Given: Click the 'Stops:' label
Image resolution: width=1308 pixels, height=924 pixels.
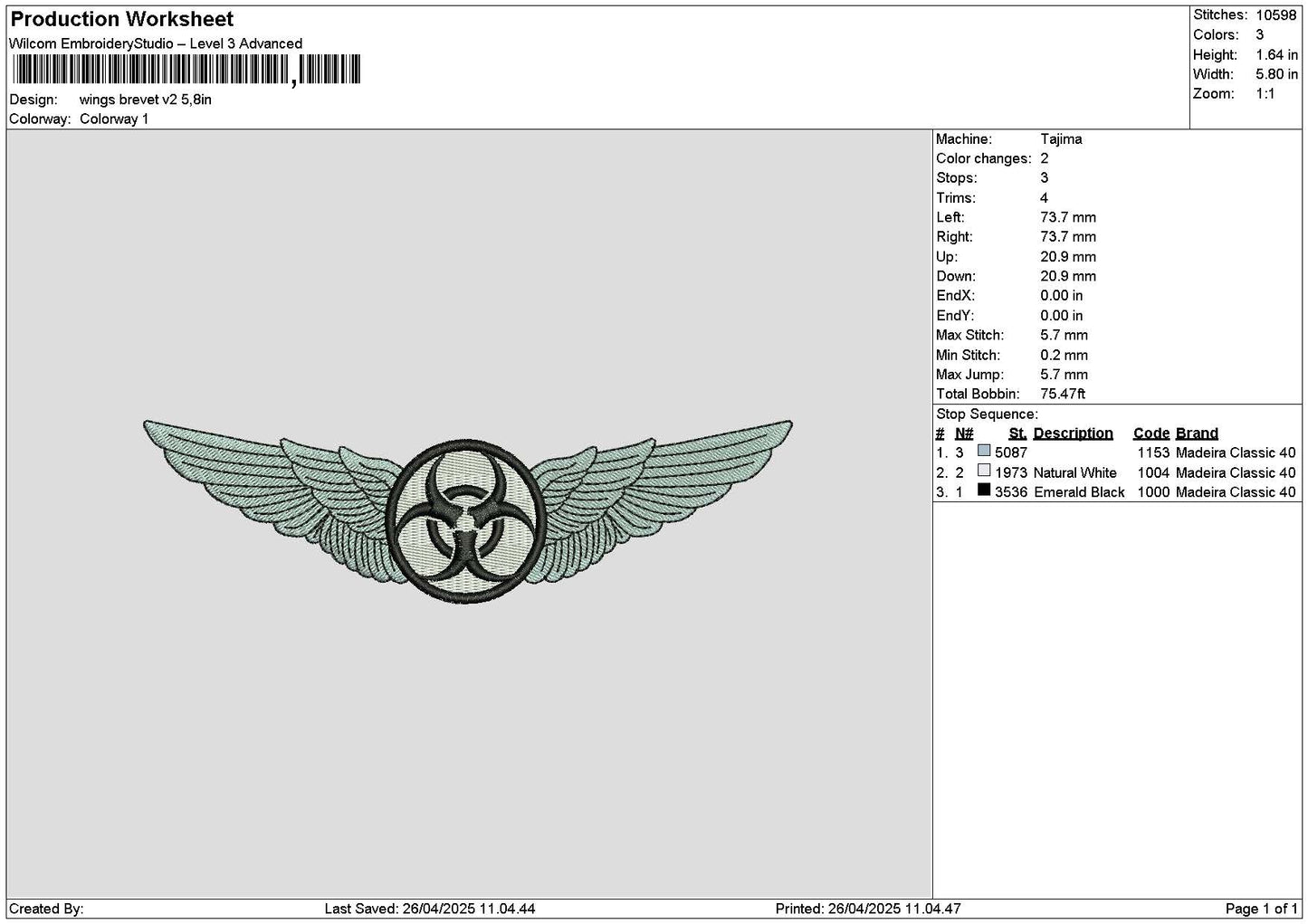Looking at the screenshot, I should [957, 178].
